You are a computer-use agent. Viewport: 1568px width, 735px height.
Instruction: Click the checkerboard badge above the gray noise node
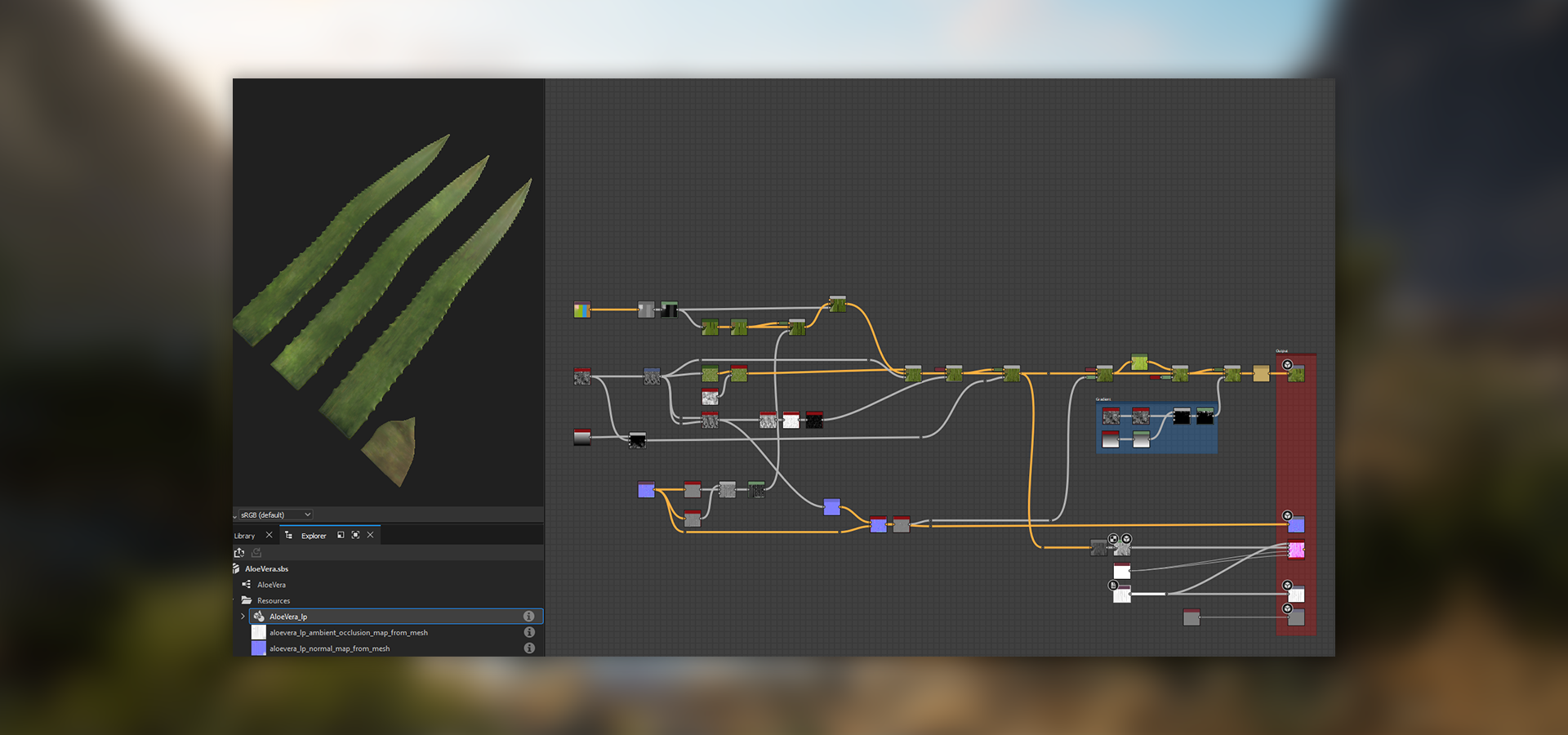[x=1113, y=538]
